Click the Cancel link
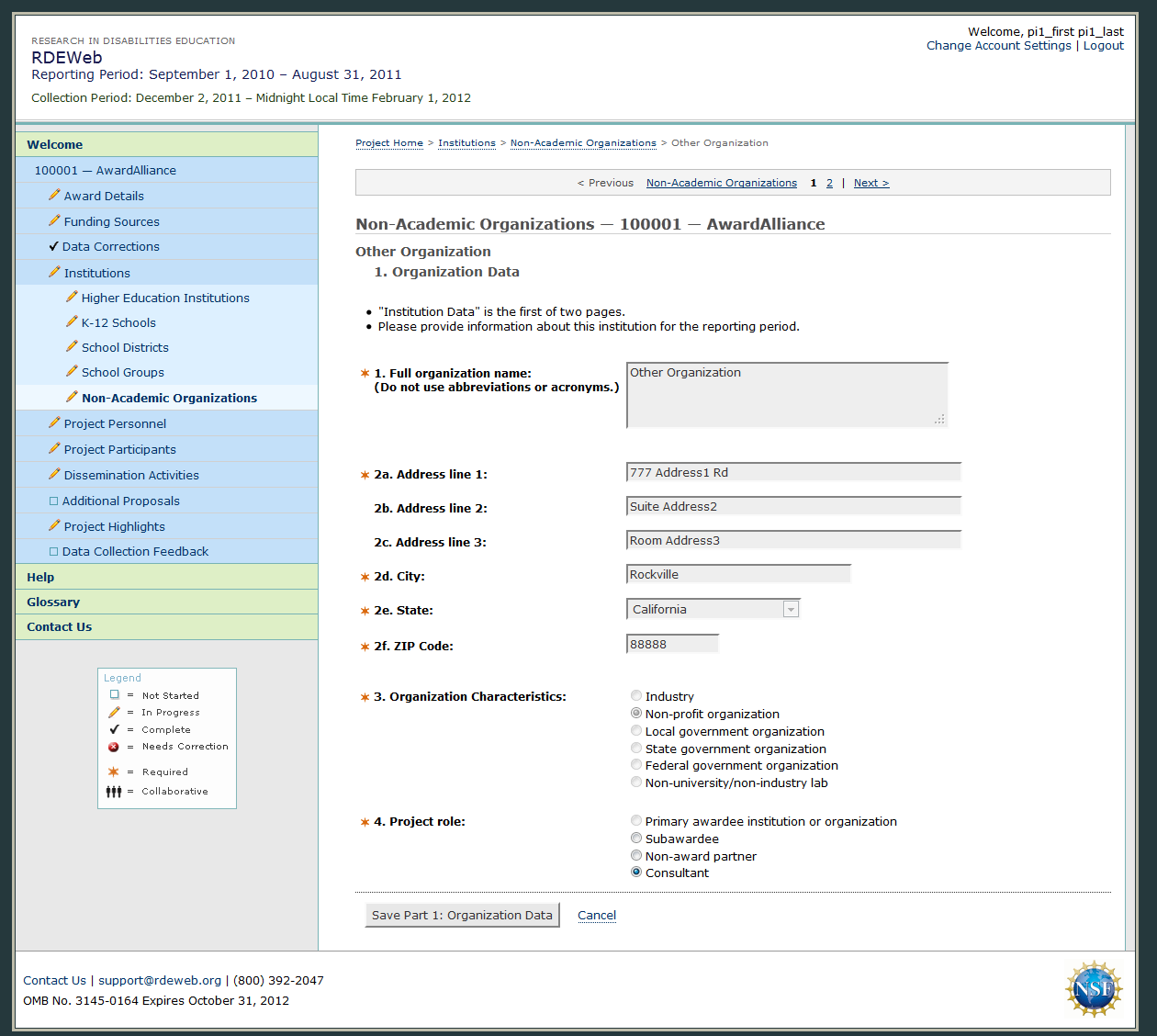The height and width of the screenshot is (1036, 1157). [x=597, y=915]
